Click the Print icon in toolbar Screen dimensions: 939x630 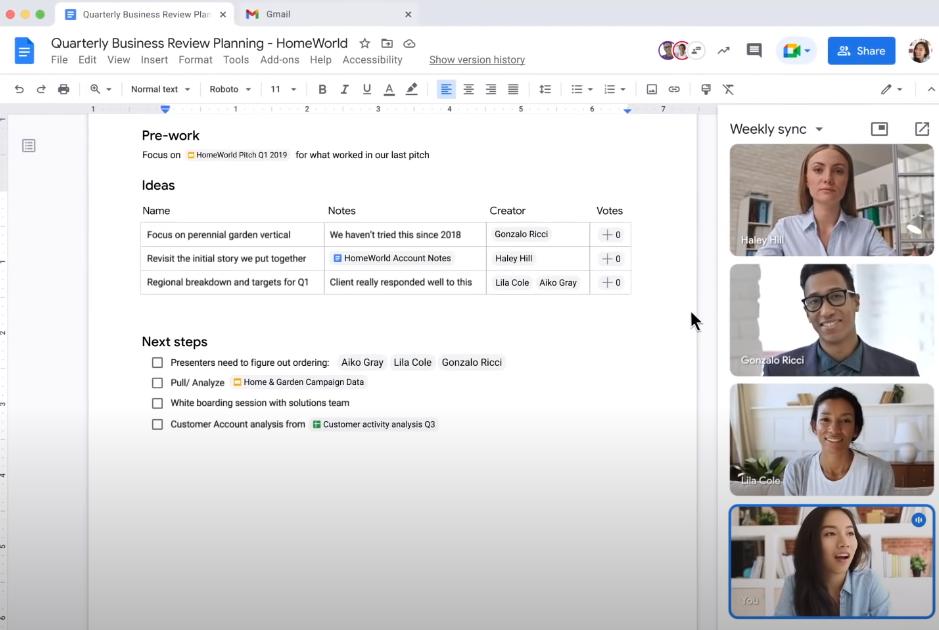click(x=64, y=89)
